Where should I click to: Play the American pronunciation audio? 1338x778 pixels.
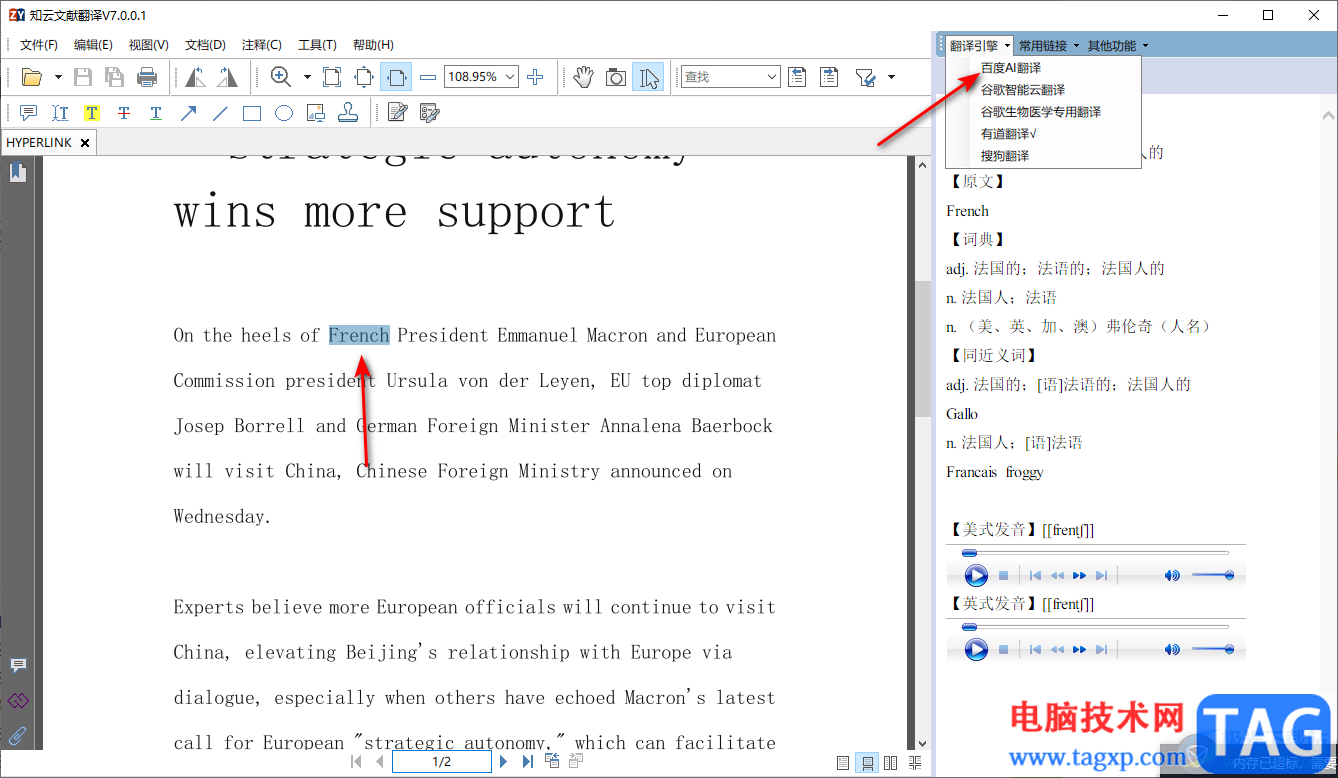coord(976,575)
